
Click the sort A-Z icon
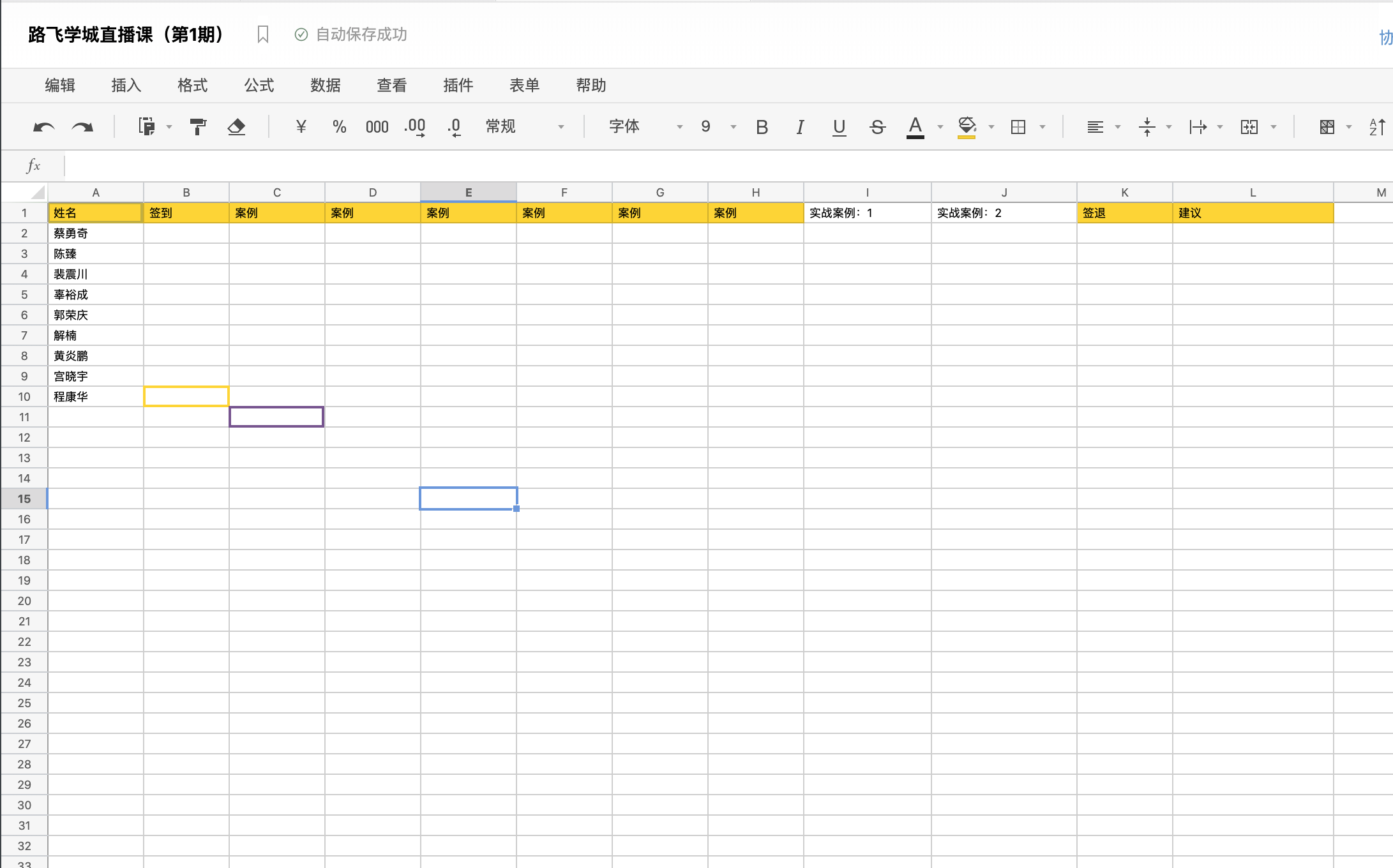tap(1377, 127)
